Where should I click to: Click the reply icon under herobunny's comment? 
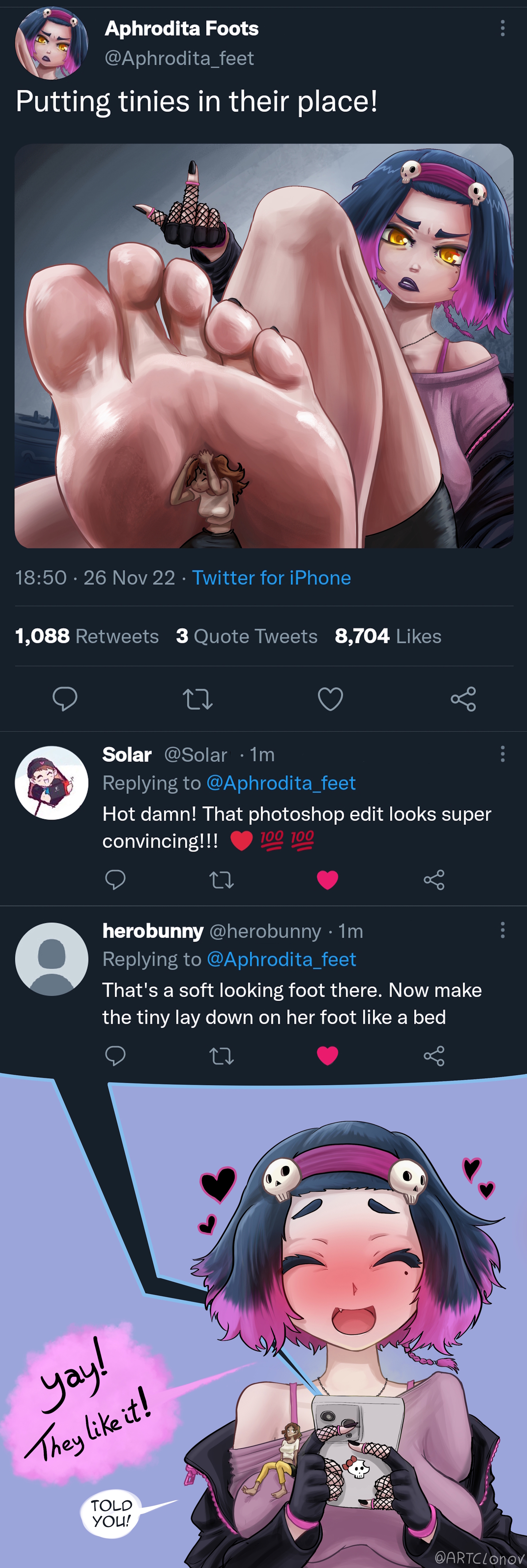click(116, 1056)
